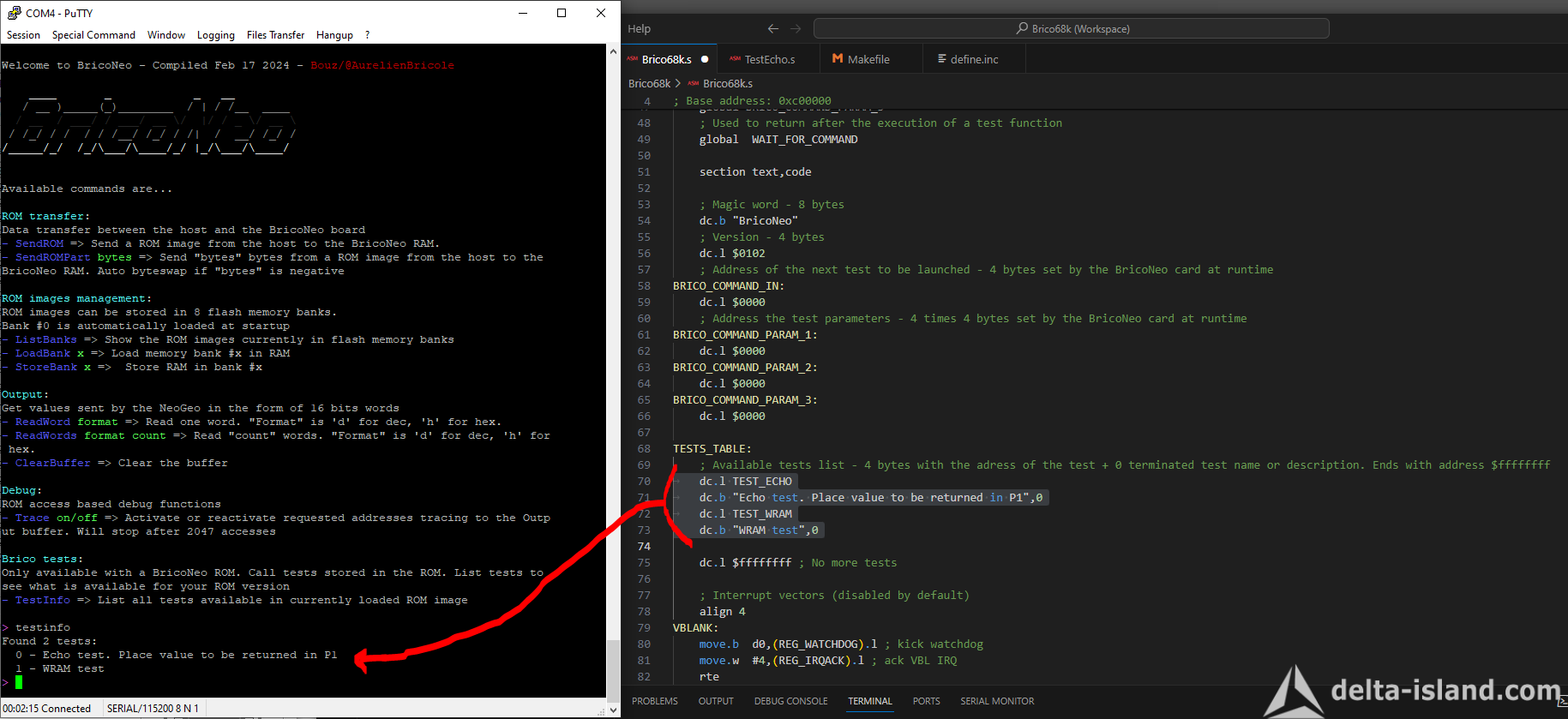Click the ASM icon on TestEcho.s tab
This screenshot has width=1568, height=719.
click(735, 59)
